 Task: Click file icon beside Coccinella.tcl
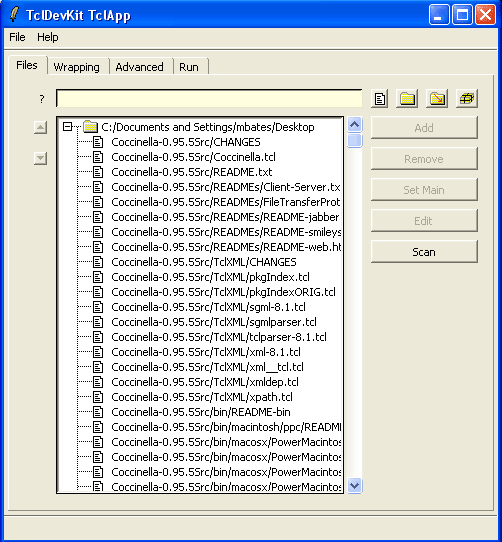pyautogui.click(x=98, y=157)
